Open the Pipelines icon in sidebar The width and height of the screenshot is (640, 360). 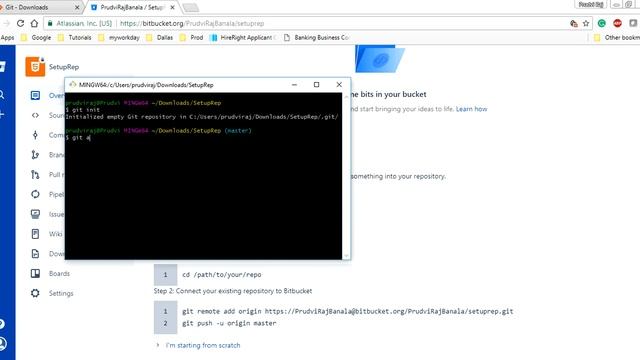point(36,194)
